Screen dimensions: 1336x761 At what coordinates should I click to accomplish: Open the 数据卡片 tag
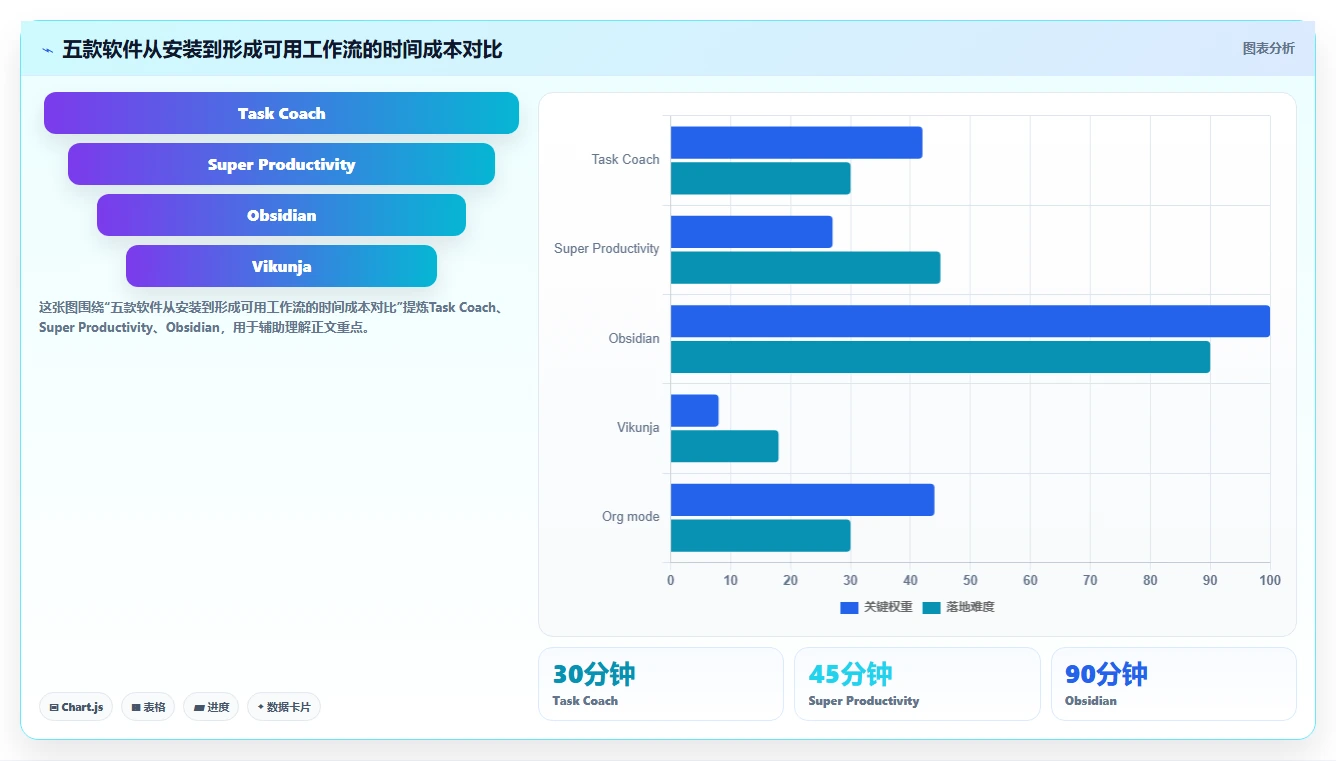coord(284,707)
